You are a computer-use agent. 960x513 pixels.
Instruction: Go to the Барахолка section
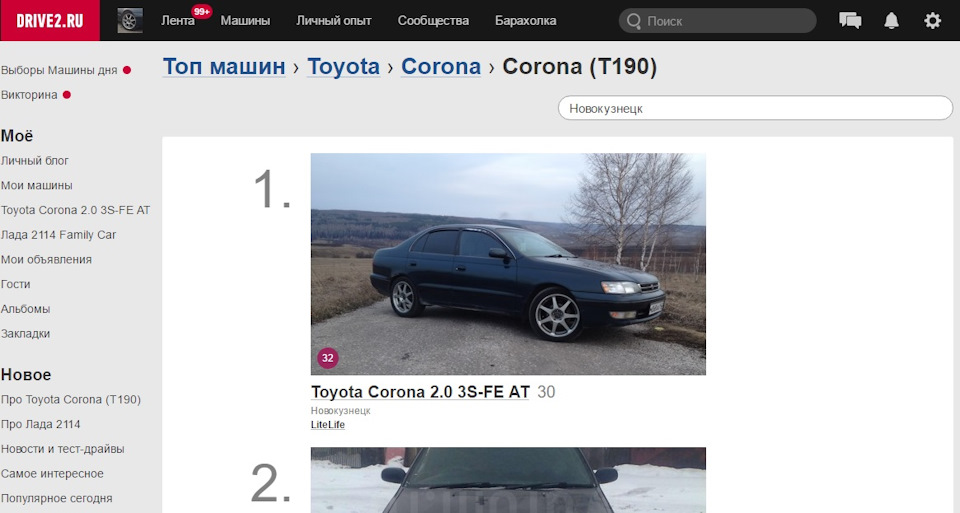pyautogui.click(x=525, y=21)
